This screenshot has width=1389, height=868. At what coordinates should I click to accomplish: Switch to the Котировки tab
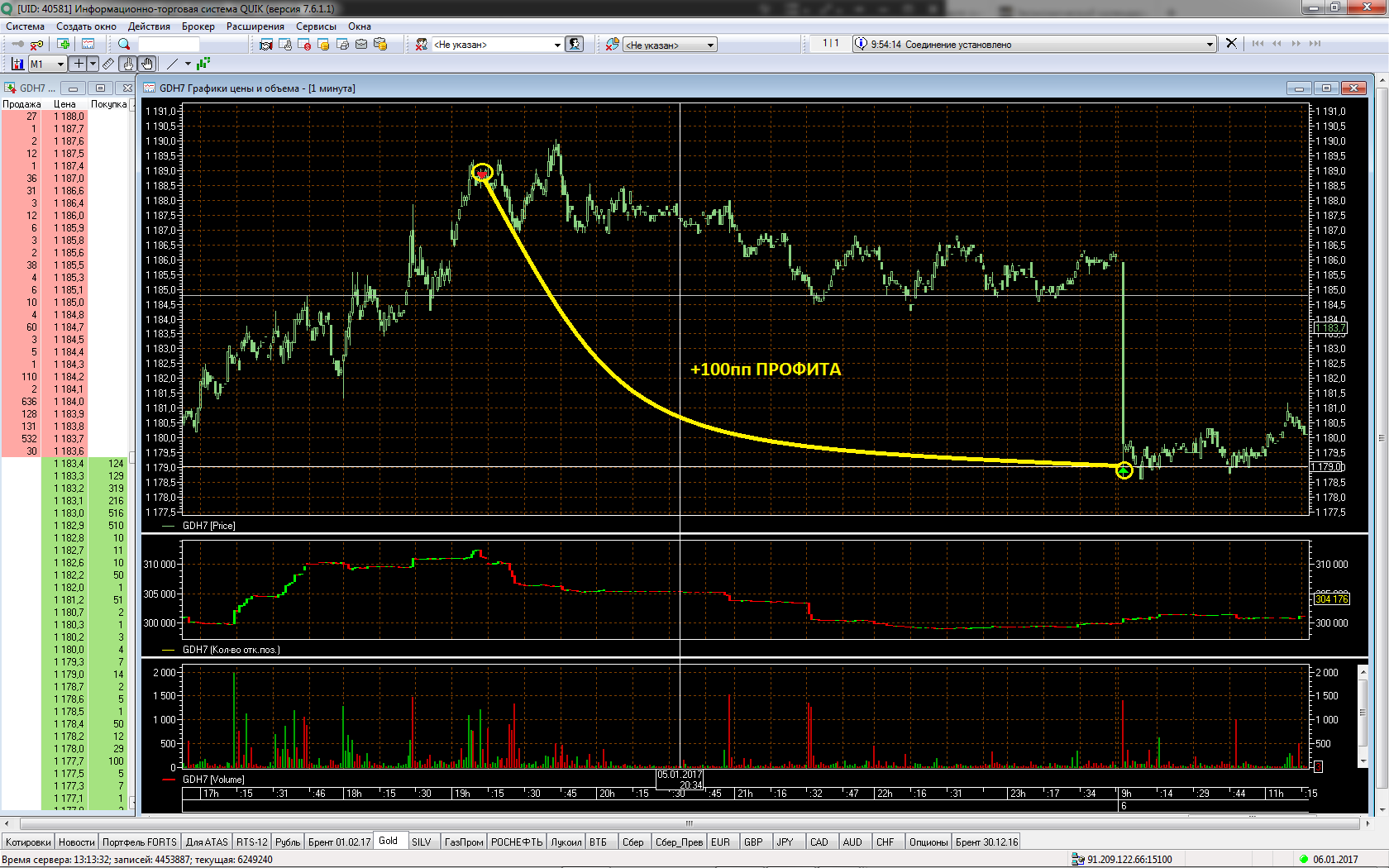28,842
